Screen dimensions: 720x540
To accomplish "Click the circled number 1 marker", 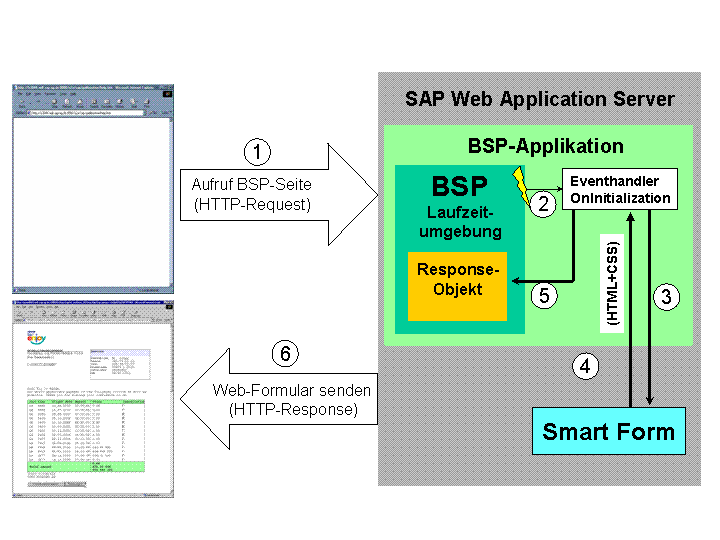I will coord(257,152).
